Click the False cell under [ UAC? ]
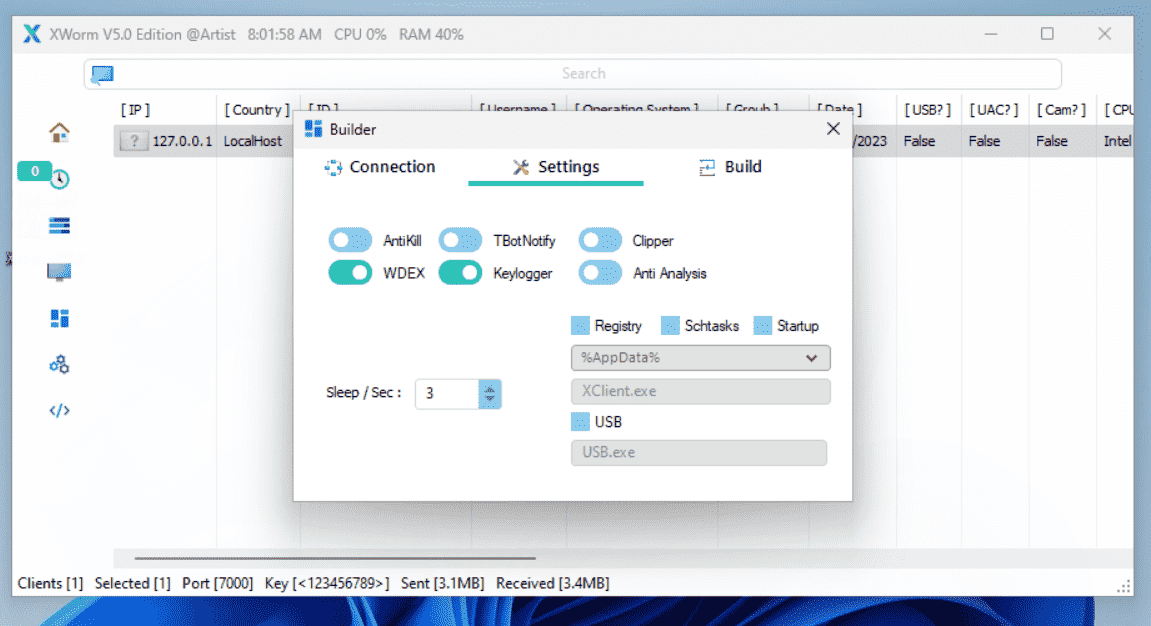 984,141
